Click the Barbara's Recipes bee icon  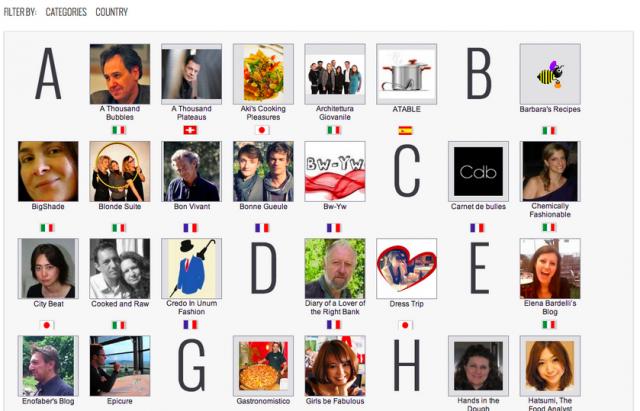(x=550, y=74)
